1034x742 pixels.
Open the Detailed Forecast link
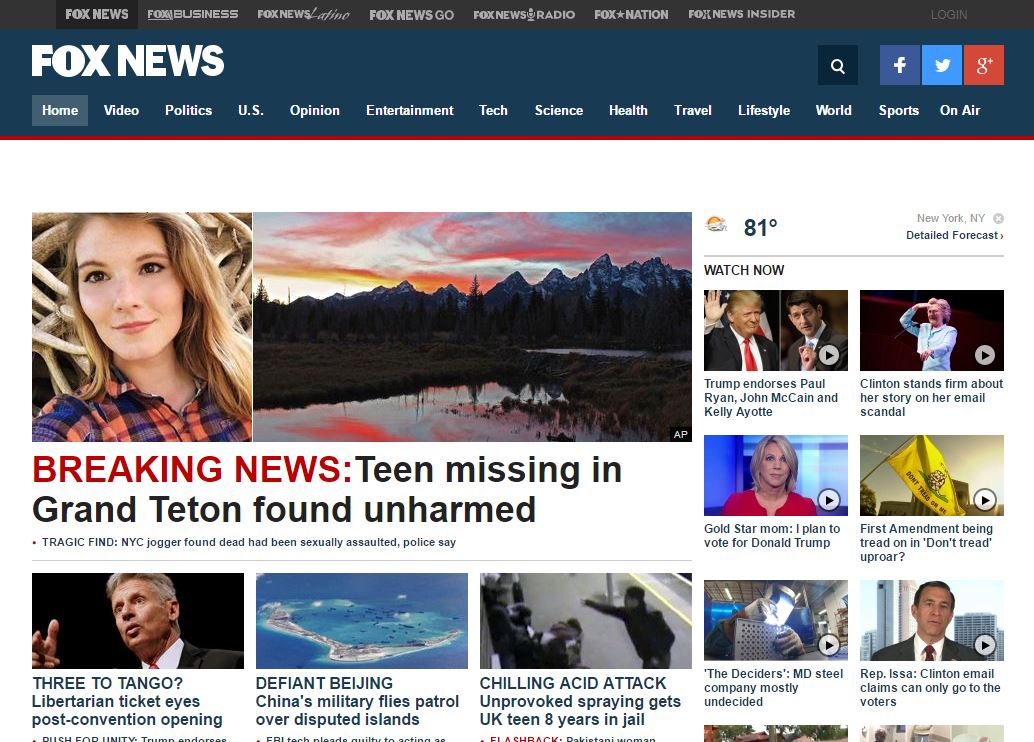coord(955,235)
